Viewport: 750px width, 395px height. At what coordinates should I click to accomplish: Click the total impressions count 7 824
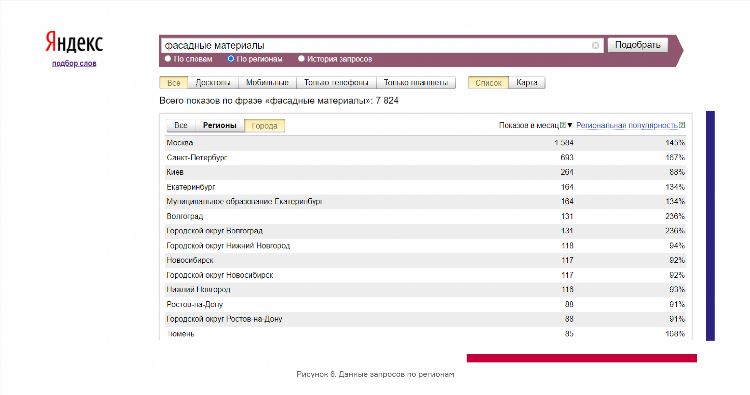point(387,100)
